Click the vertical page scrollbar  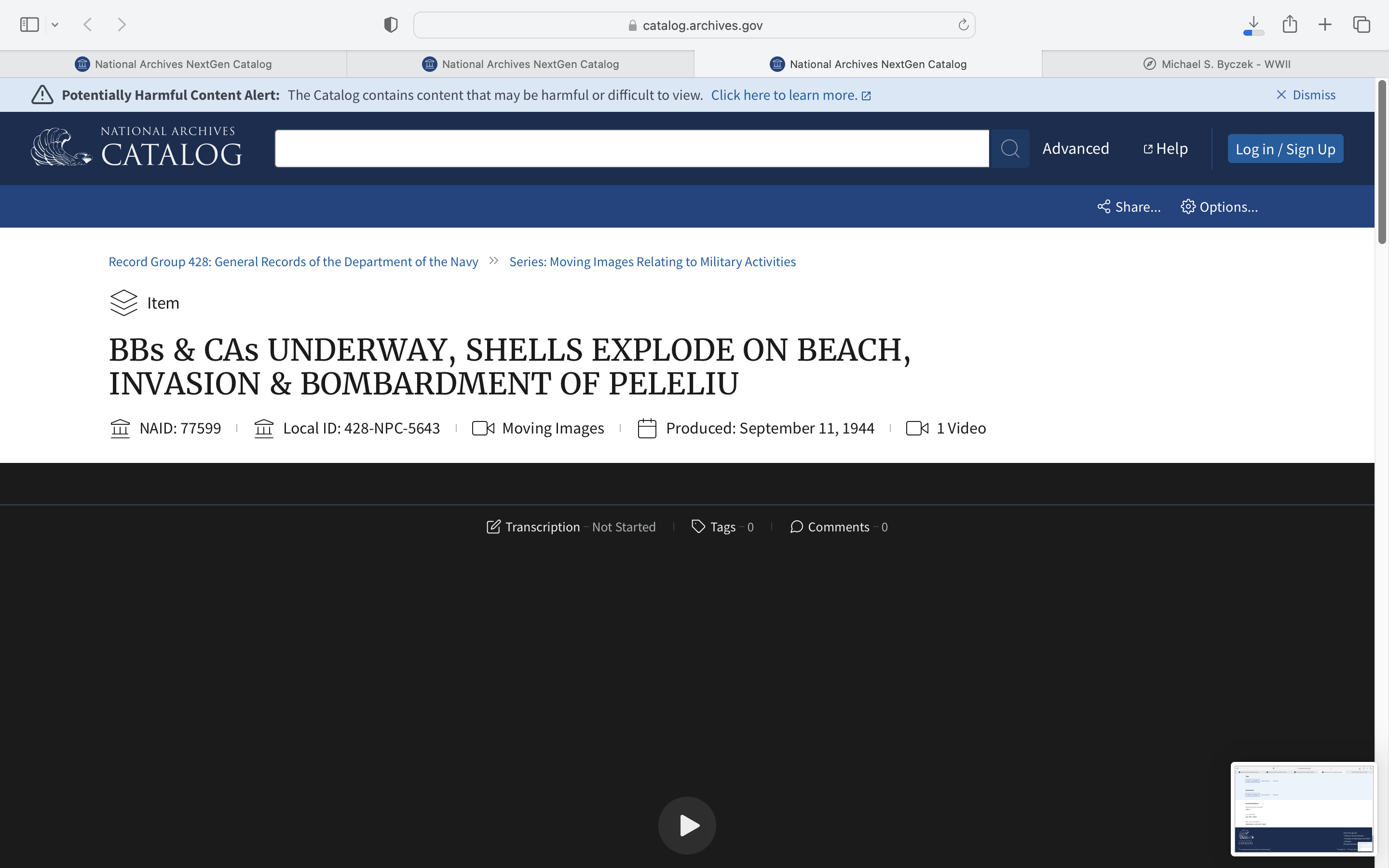1382,163
